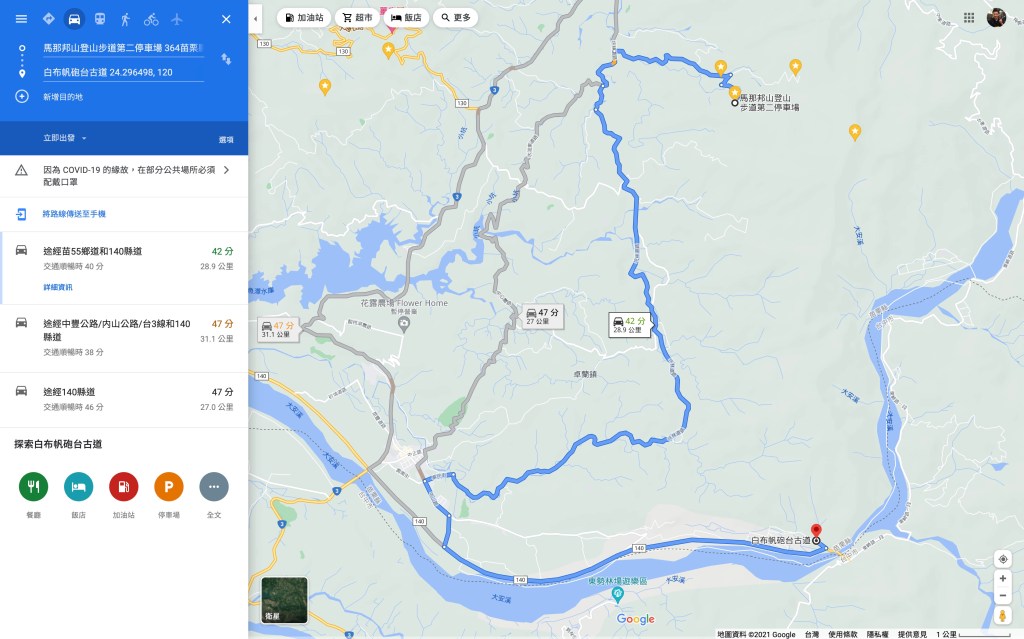Toggle satellite view thumbnail
The width and height of the screenshot is (1024, 639).
[x=285, y=600]
